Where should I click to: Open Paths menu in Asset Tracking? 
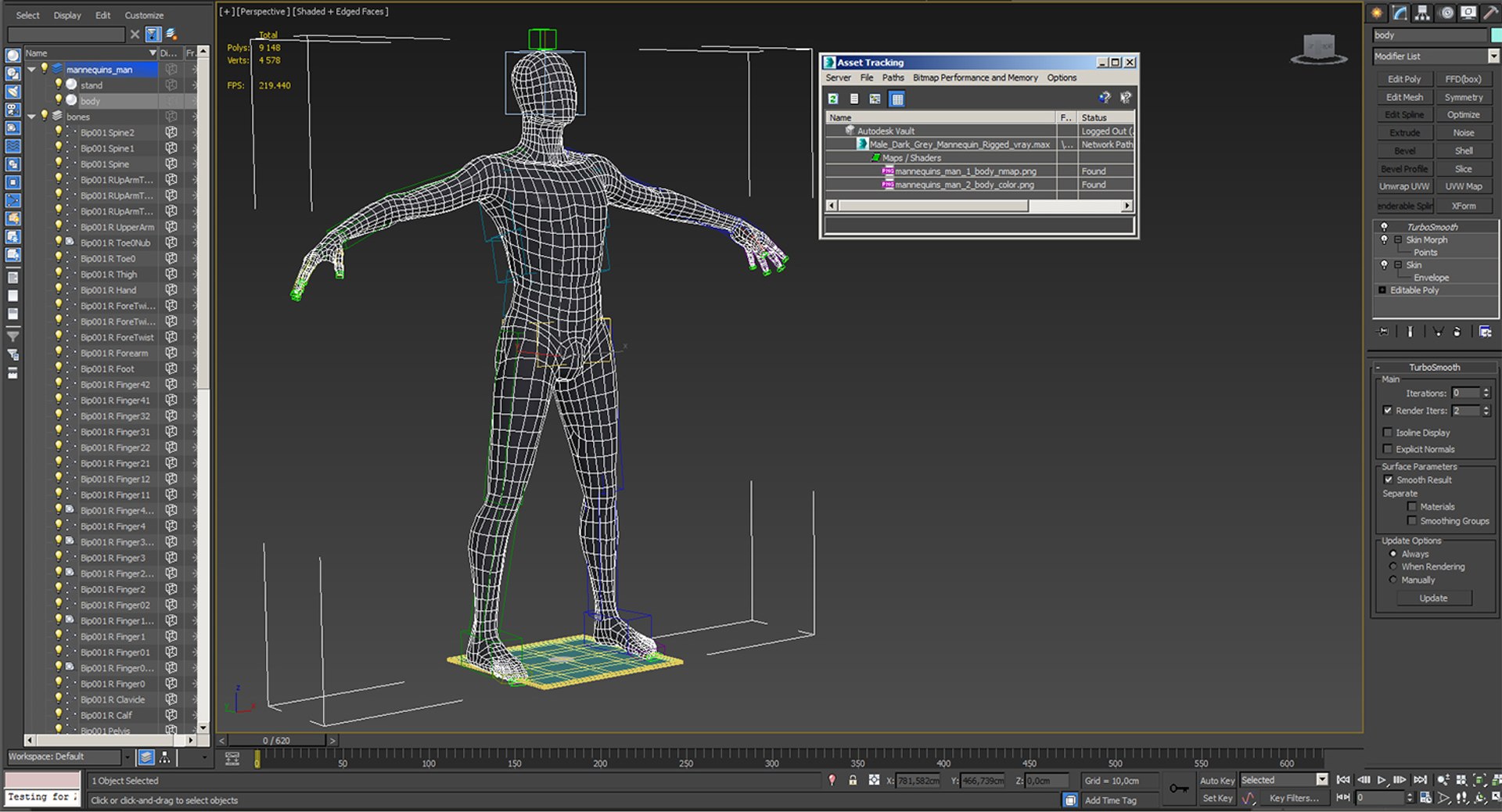coord(893,77)
